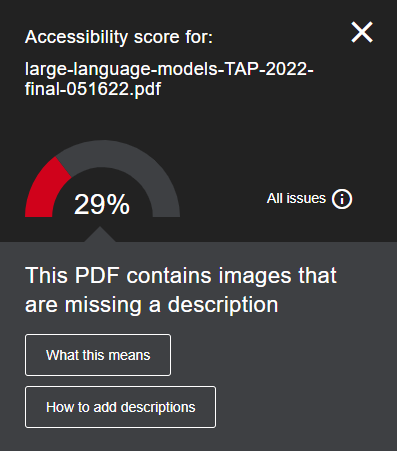Select the All issues label
Image resolution: width=397 pixels, height=451 pixels.
296,198
